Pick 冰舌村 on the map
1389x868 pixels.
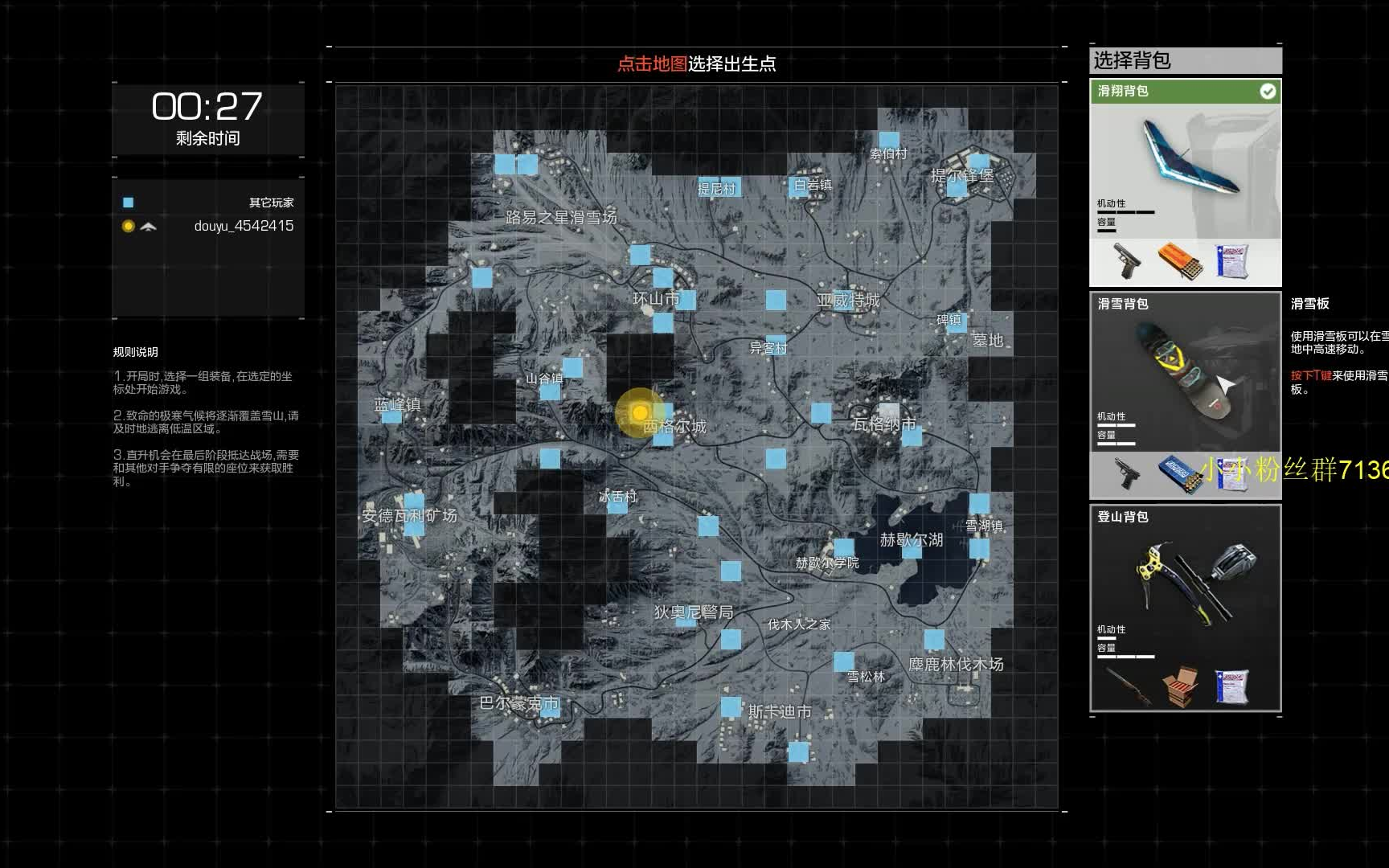point(618,497)
